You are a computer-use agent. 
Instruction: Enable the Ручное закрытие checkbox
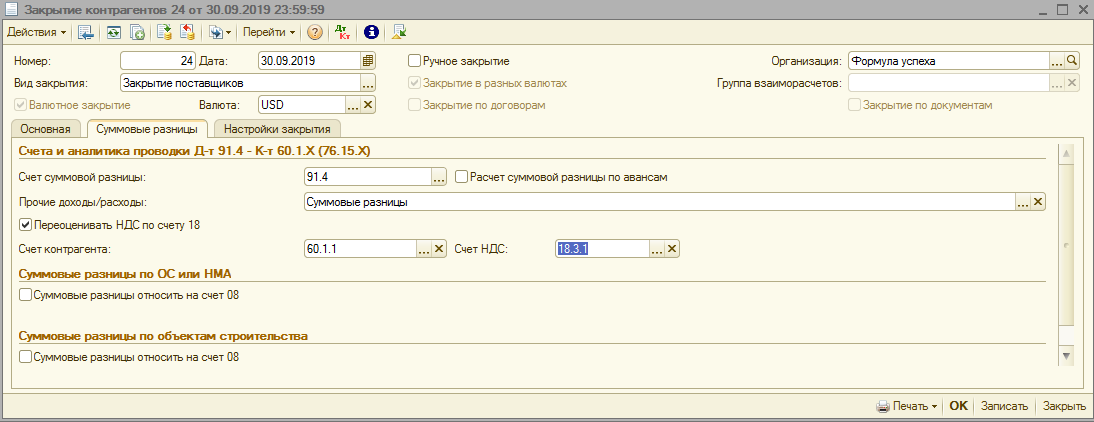point(415,61)
